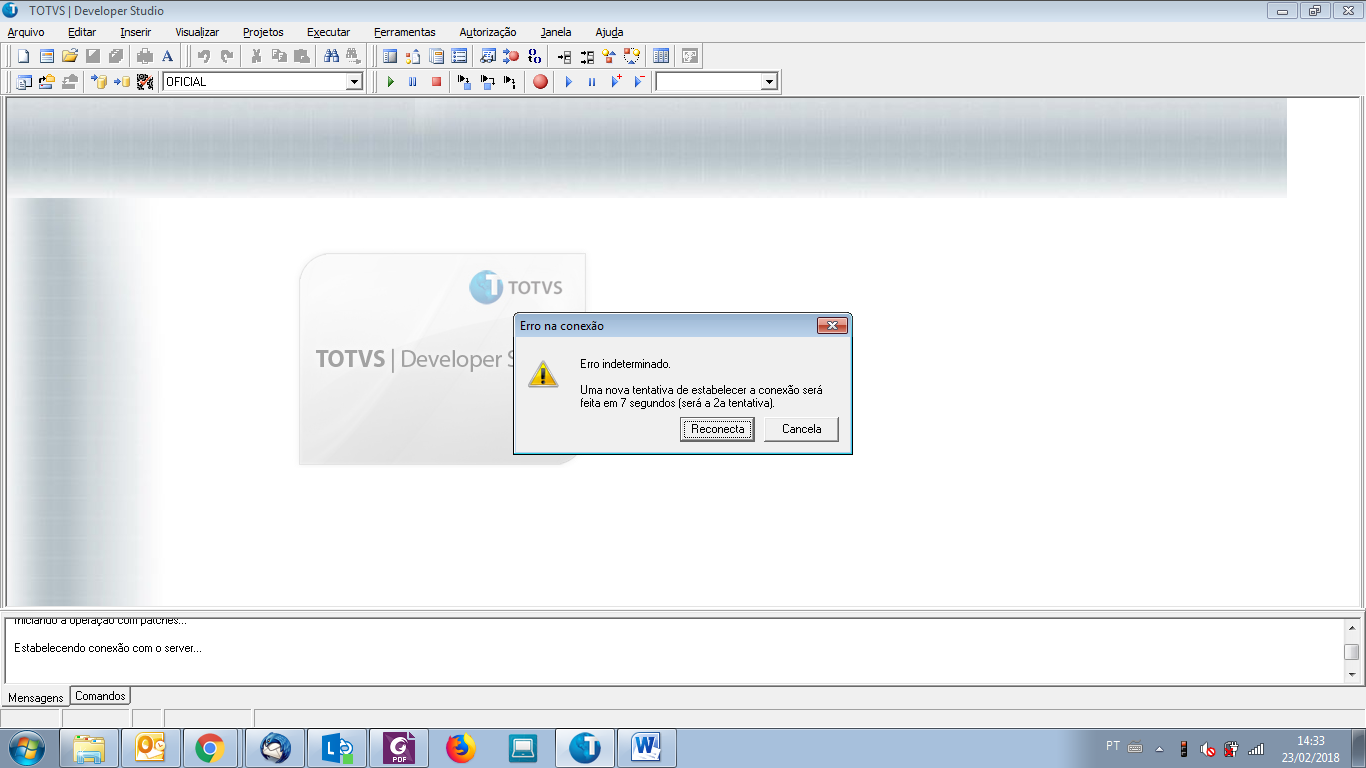Click the gears with red checkmark icon

click(x=145, y=82)
